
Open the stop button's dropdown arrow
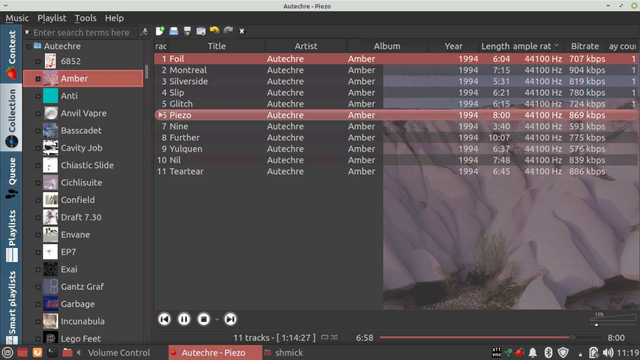click(x=217, y=319)
